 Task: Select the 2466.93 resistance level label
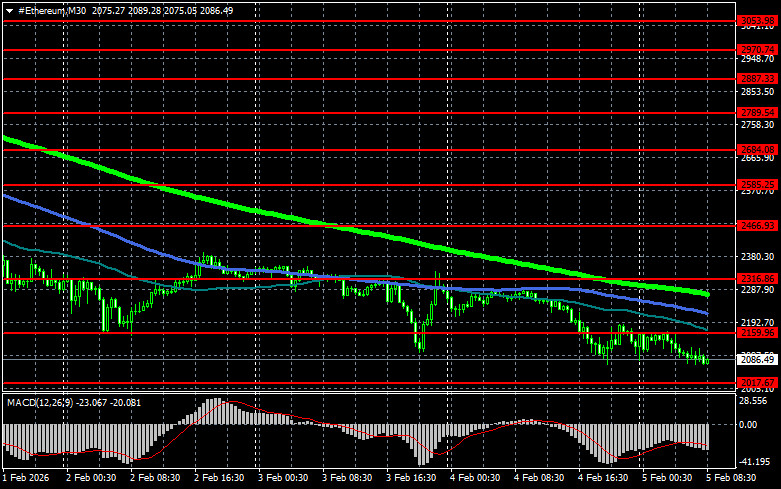(x=757, y=226)
